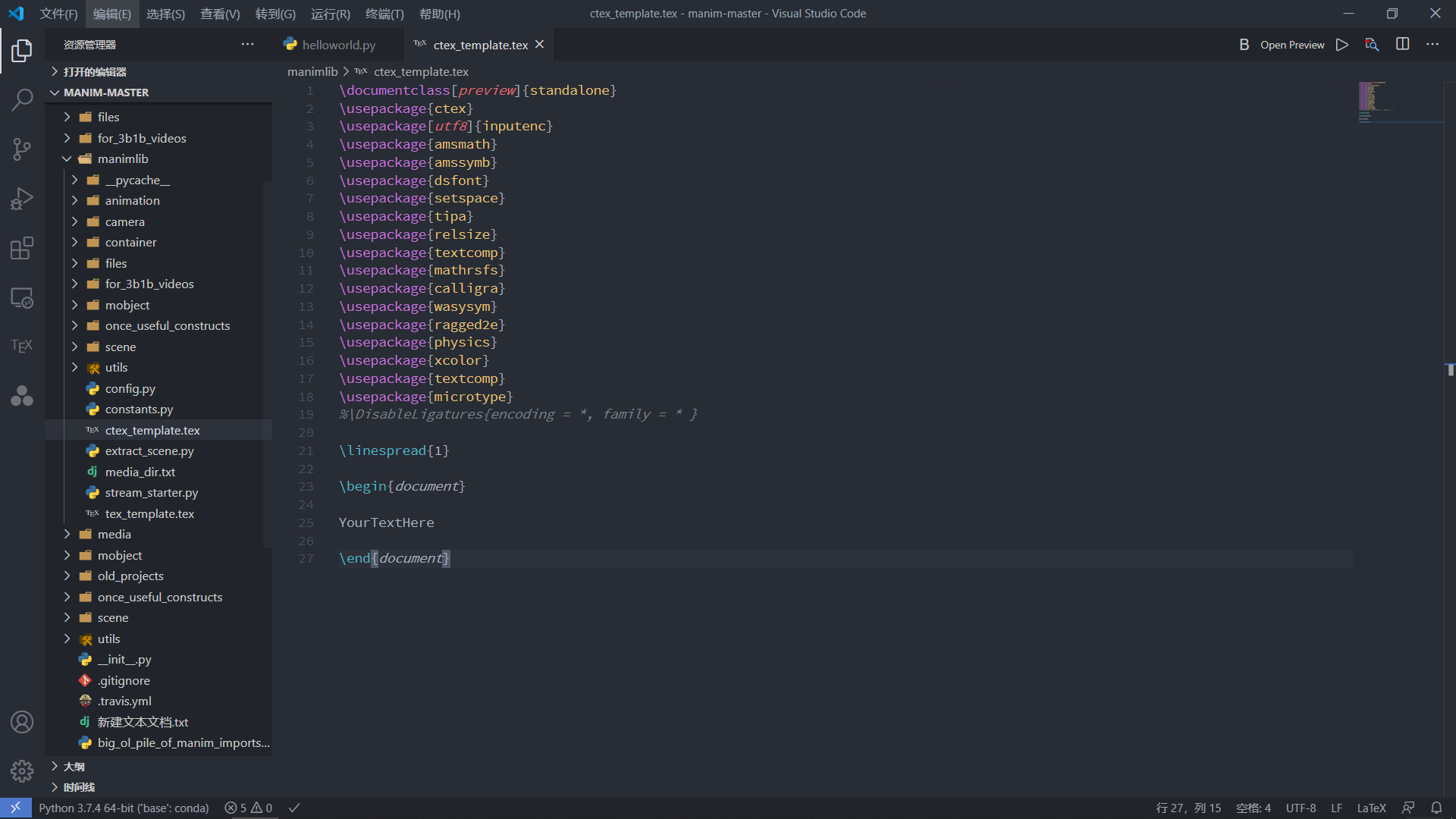Expand the __pycache__ folder
This screenshot has height=819, width=1456.
point(159,180)
